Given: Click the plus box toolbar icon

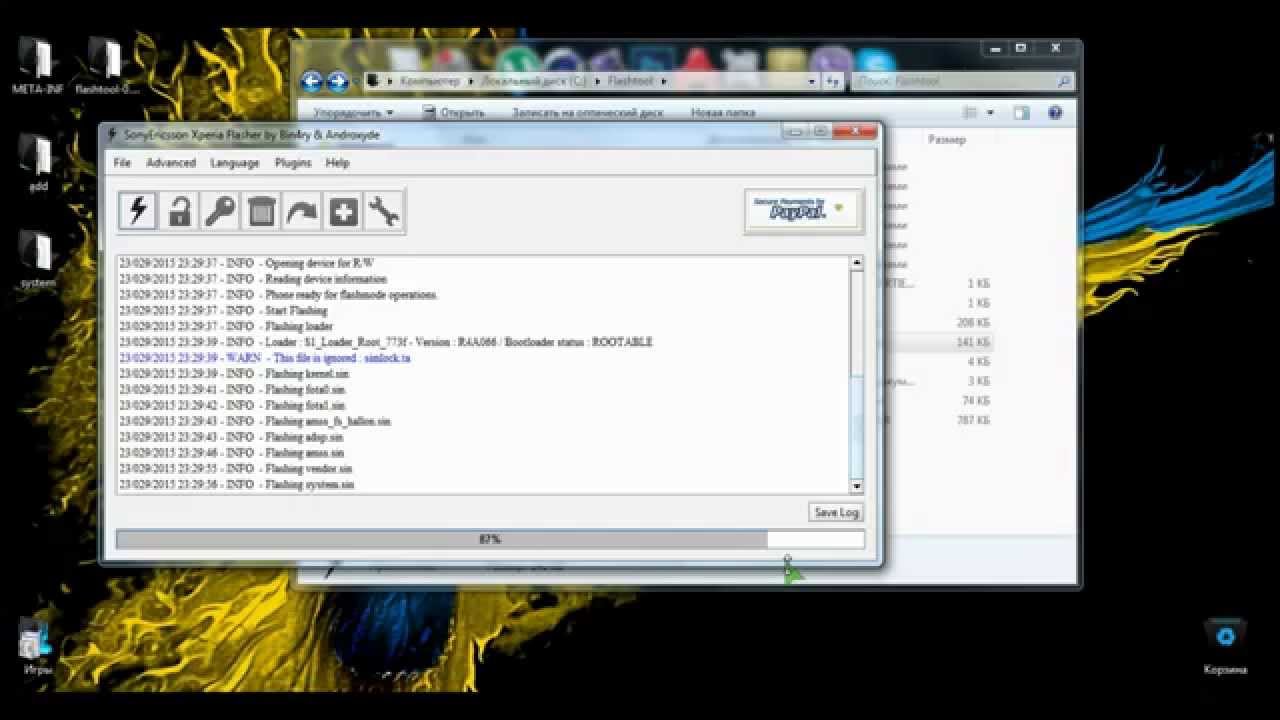Looking at the screenshot, I should pyautogui.click(x=343, y=211).
